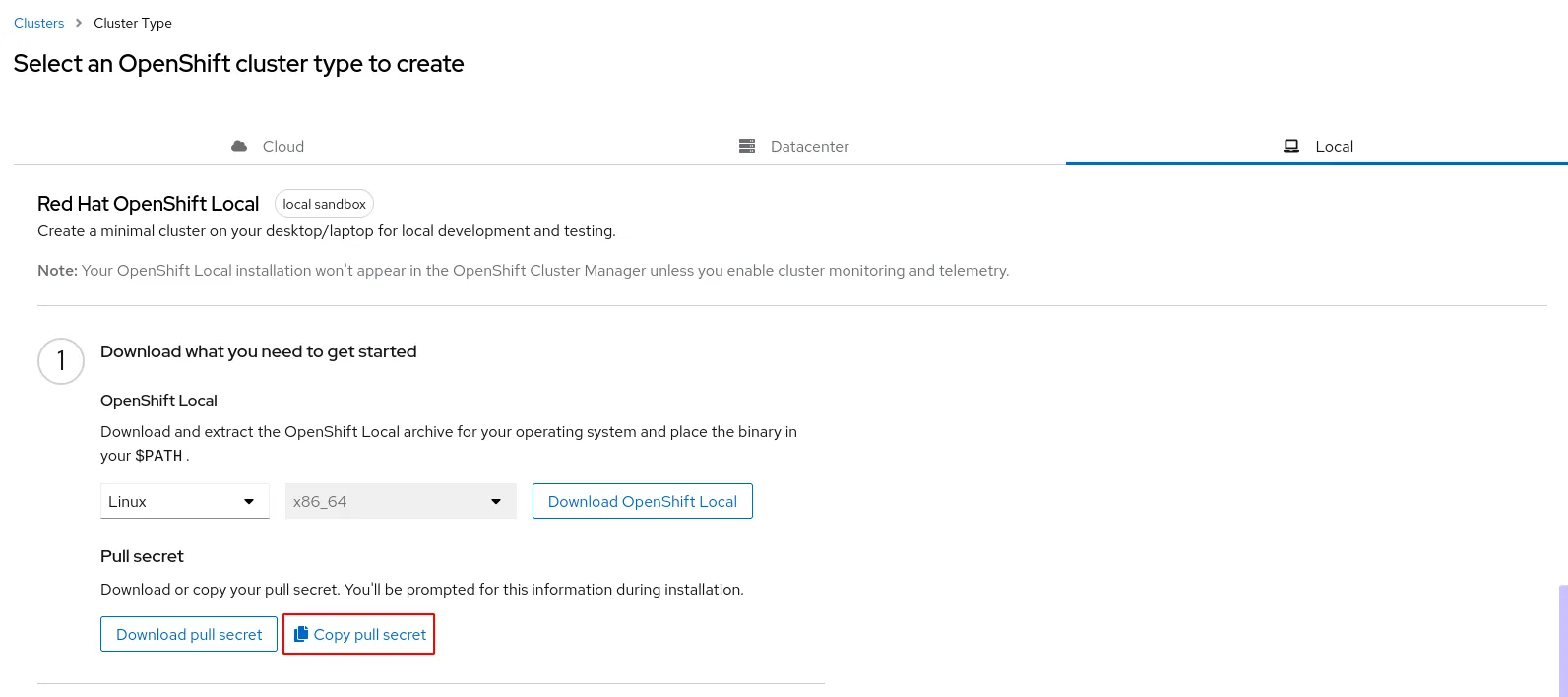Click the step 1 number circle
Image resolution: width=1568 pixels, height=697 pixels.
pyautogui.click(x=61, y=361)
